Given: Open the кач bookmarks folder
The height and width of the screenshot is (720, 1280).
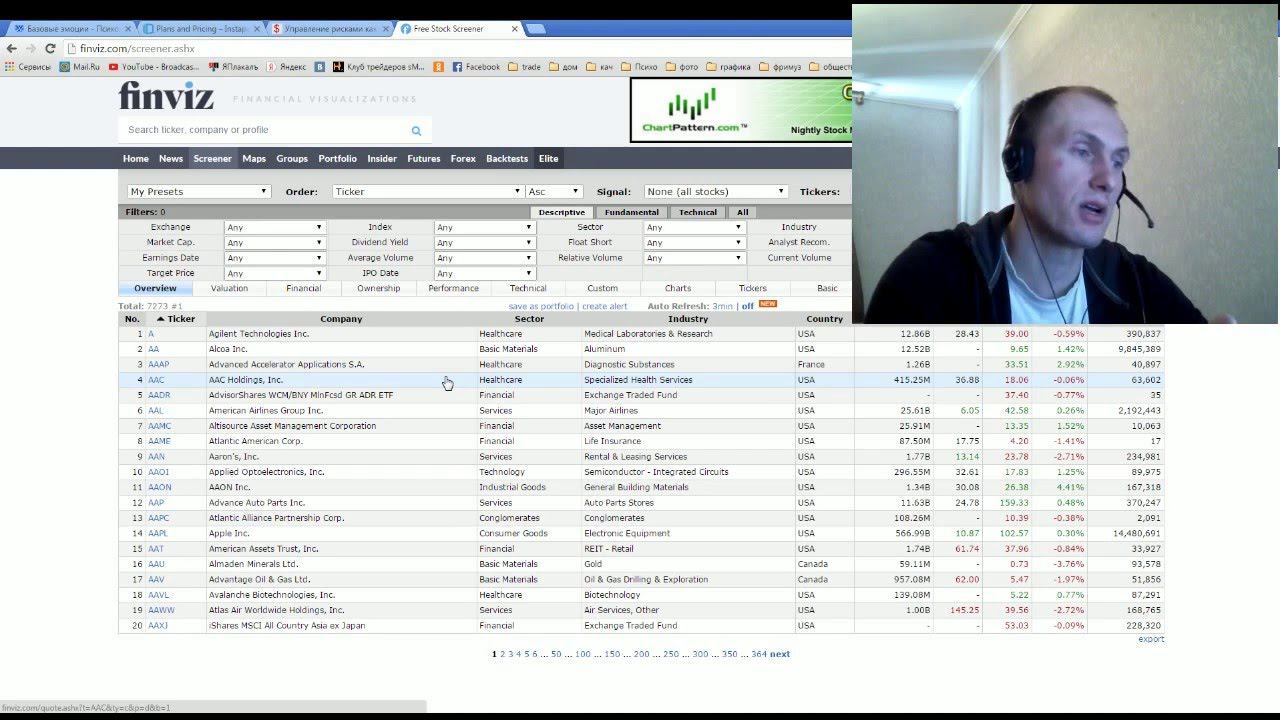Looking at the screenshot, I should tap(599, 67).
